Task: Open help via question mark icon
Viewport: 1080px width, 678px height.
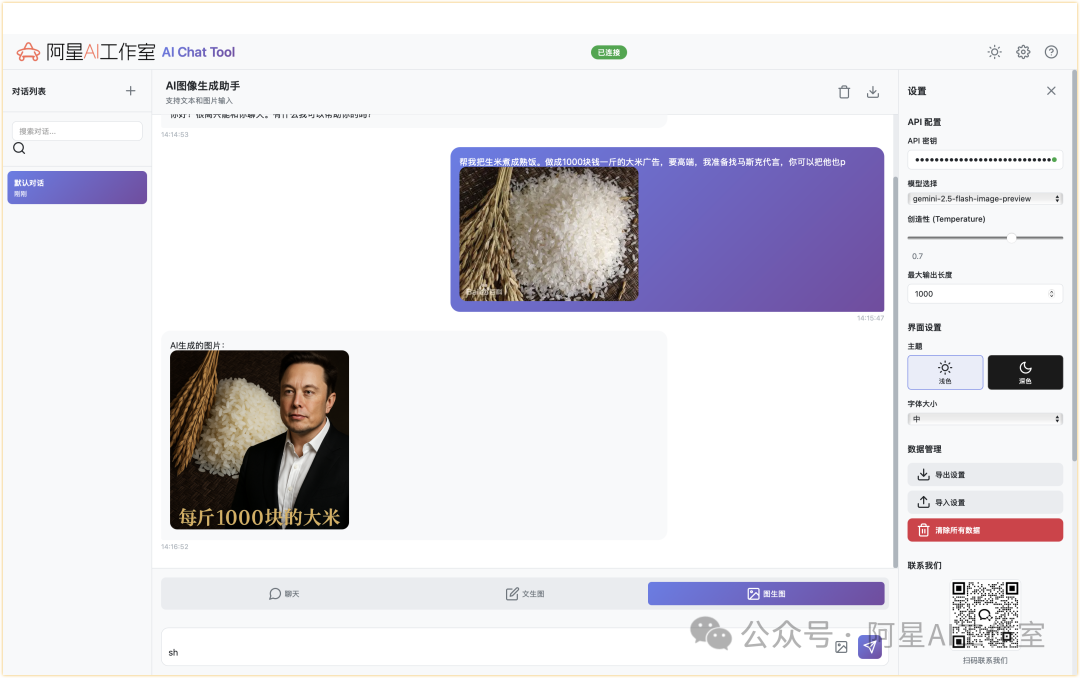Action: (1051, 52)
